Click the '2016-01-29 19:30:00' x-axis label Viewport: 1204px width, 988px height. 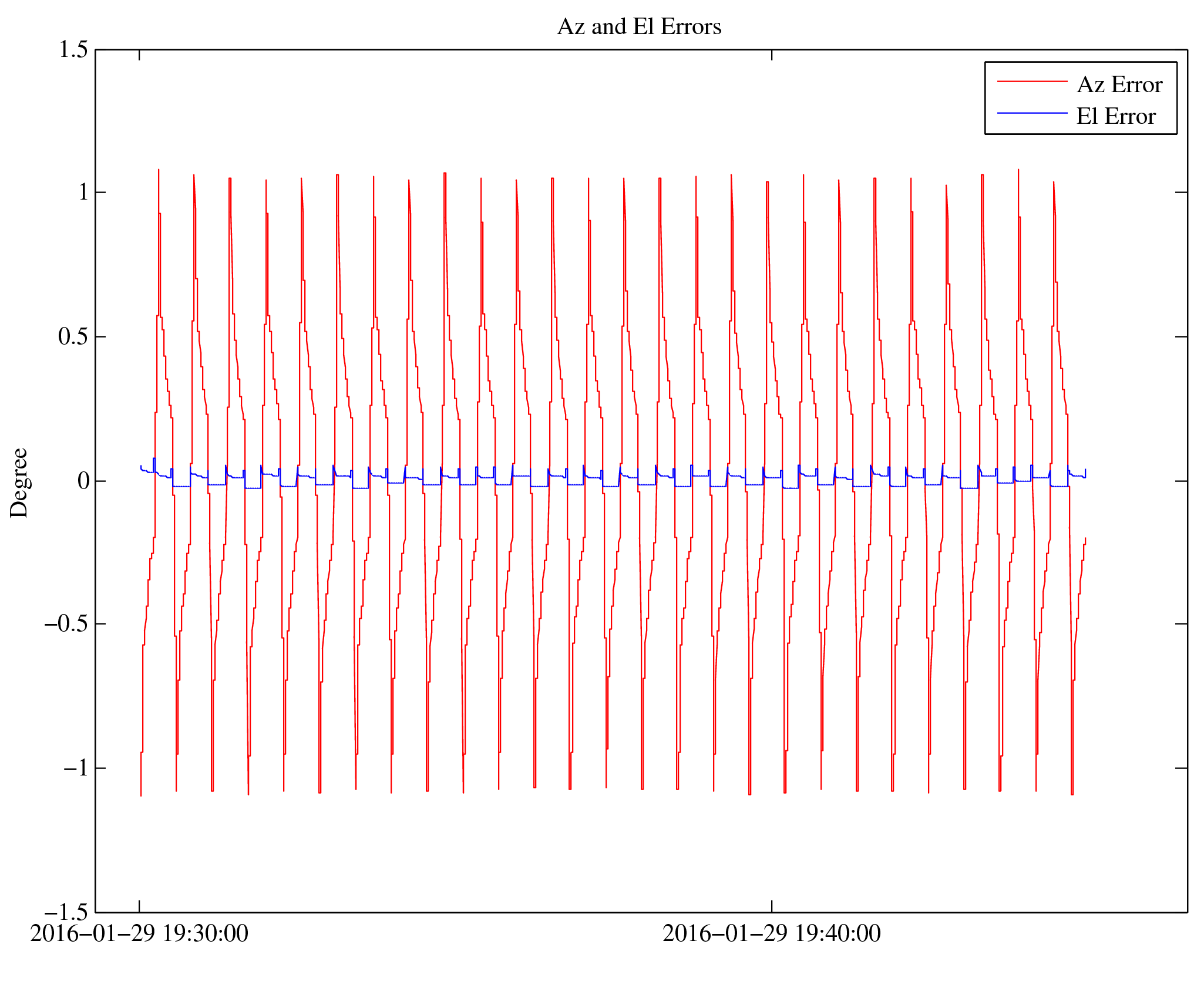(x=139, y=933)
